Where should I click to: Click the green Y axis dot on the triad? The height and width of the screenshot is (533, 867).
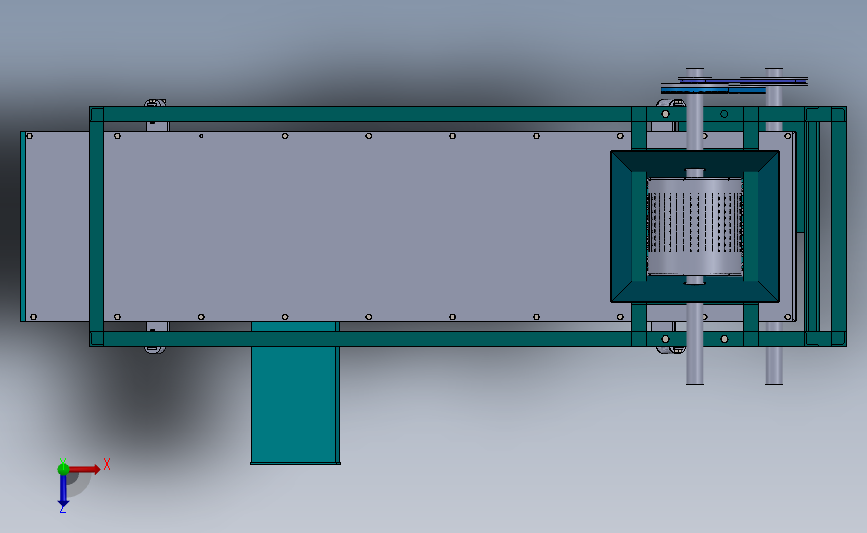63,469
